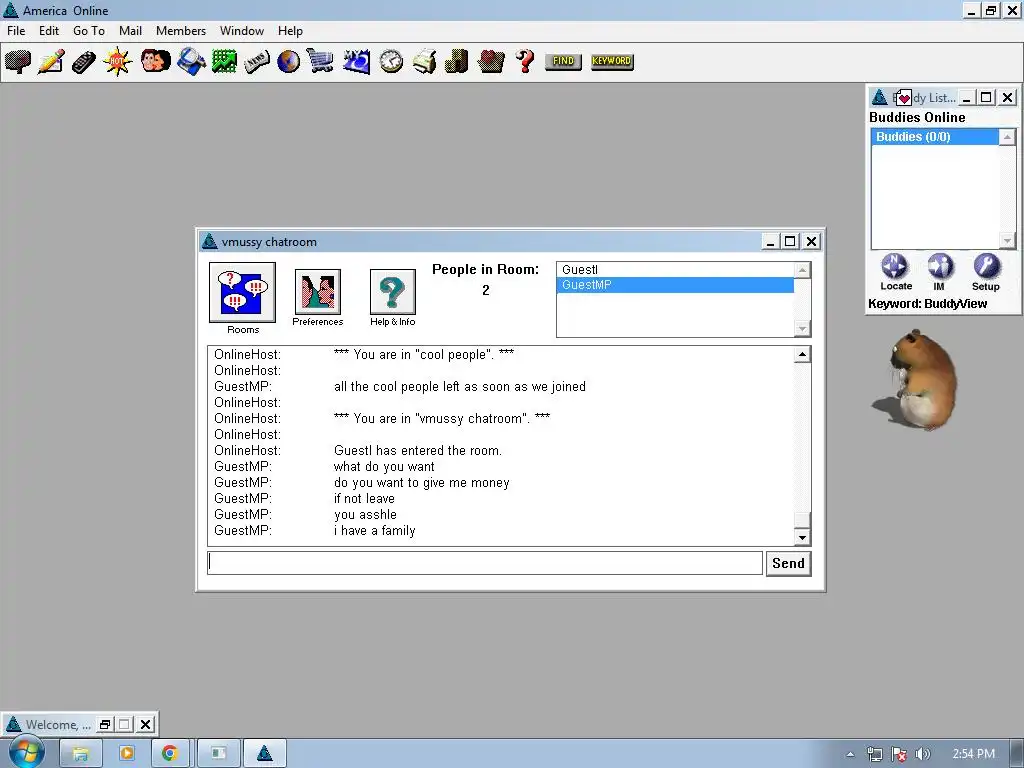Screen dimensions: 1024x768
Task: Open the What's Hot starburst icon
Action: tap(118, 61)
